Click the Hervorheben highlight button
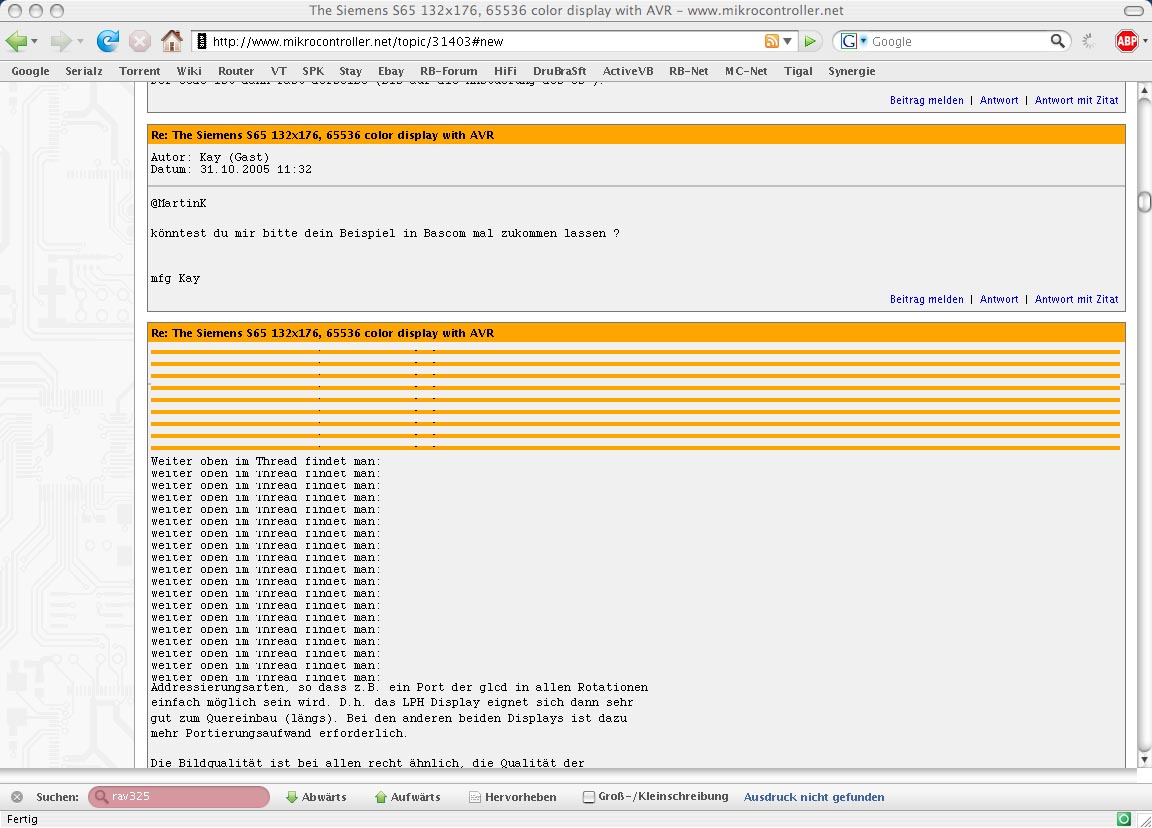This screenshot has height=828, width=1152. coord(513,797)
